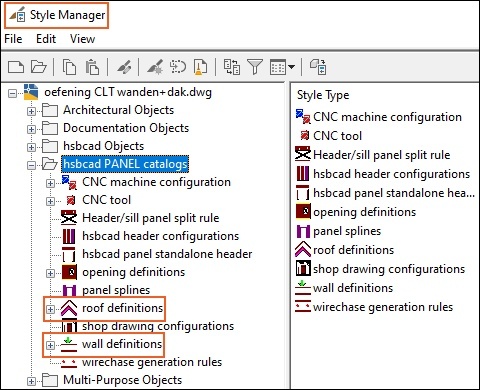Screen dimensions: 480x390
Task: Click the Inline Edit Toggle toolbar icon
Action: coord(318,67)
